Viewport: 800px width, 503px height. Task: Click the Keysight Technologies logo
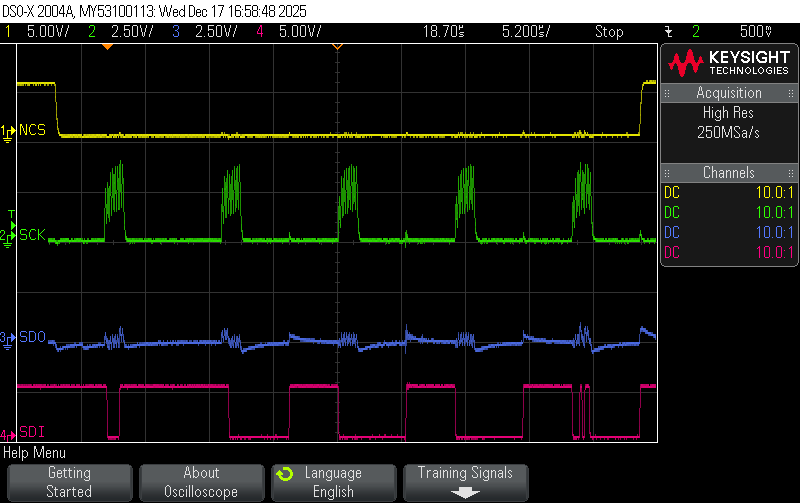tap(729, 63)
